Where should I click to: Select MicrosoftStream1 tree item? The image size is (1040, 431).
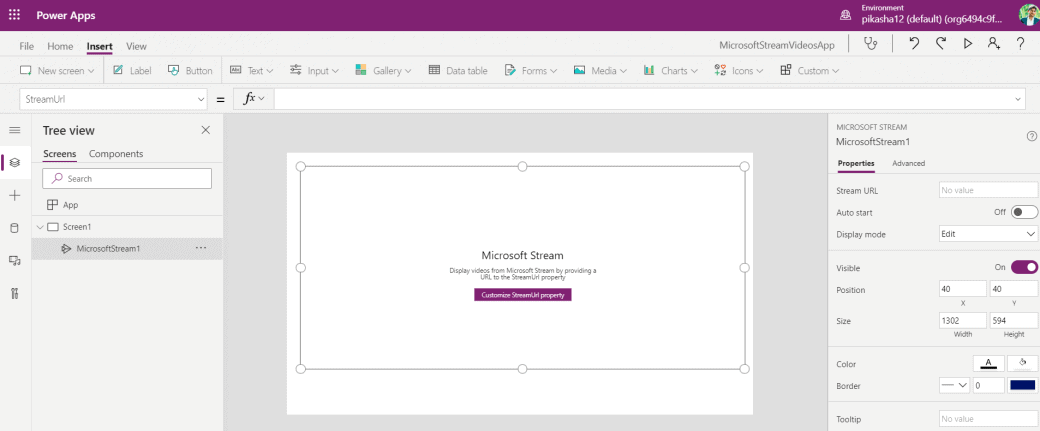pyautogui.click(x=127, y=249)
